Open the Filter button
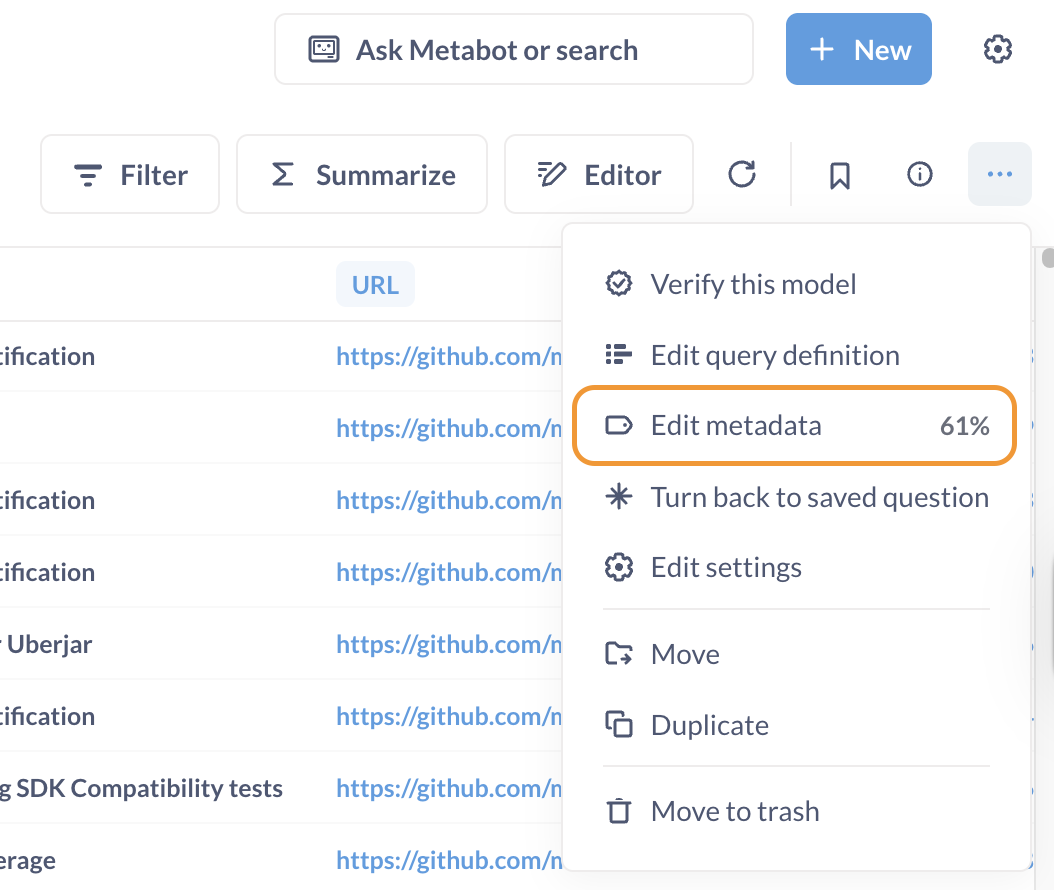The image size is (1054, 890). (x=130, y=175)
